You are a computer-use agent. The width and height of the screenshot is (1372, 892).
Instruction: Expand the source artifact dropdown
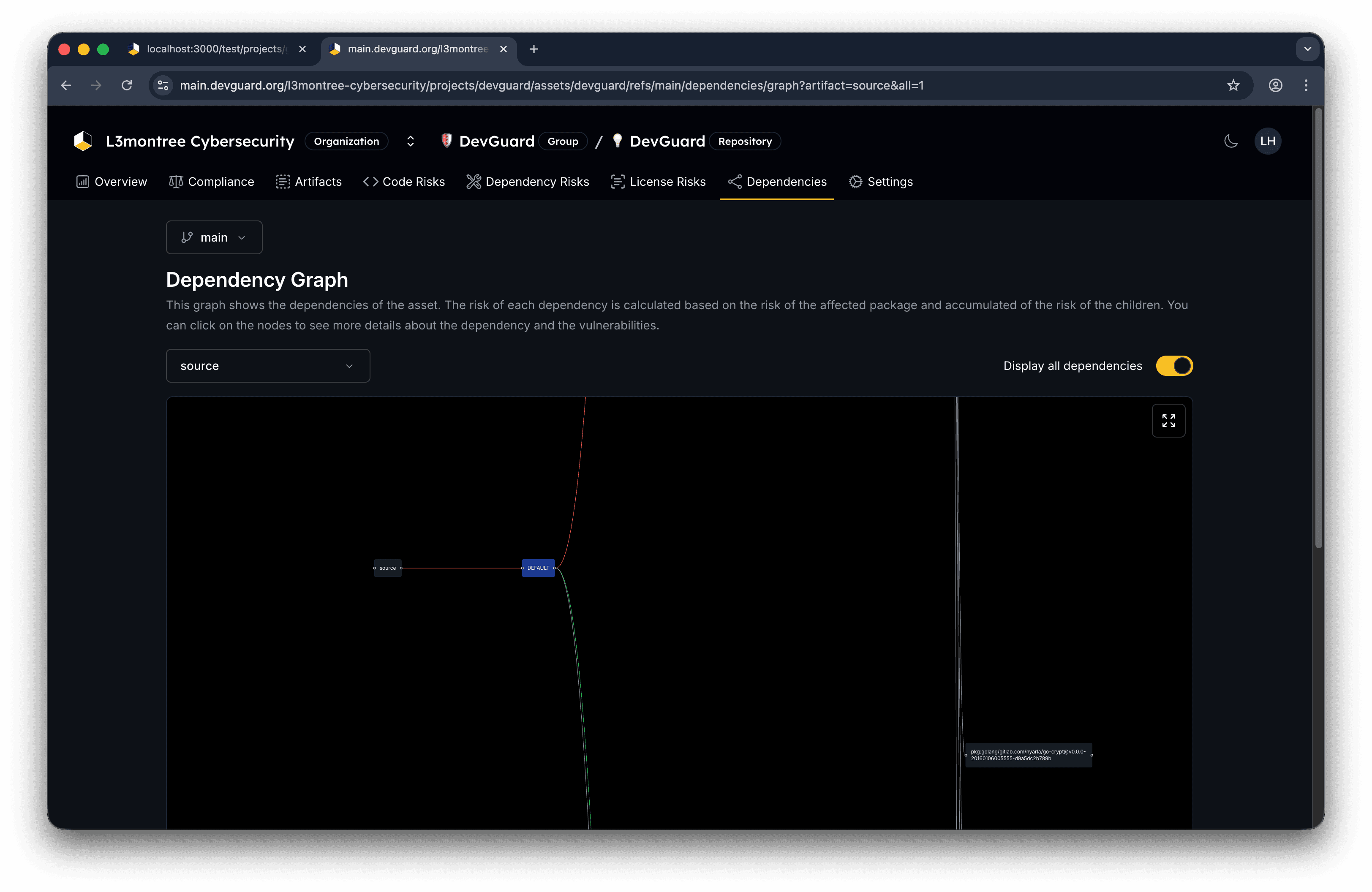(x=267, y=366)
